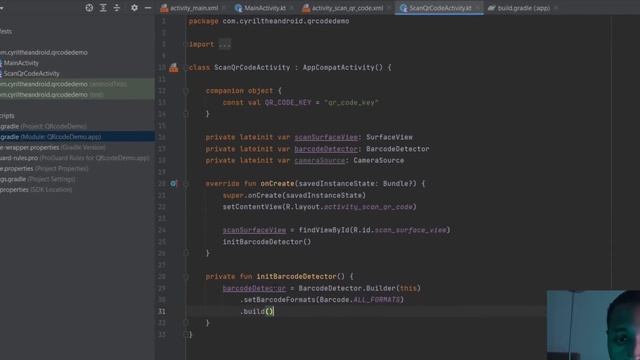Open gradle-wrapper.properties (Gradle Version) file

pos(53,147)
